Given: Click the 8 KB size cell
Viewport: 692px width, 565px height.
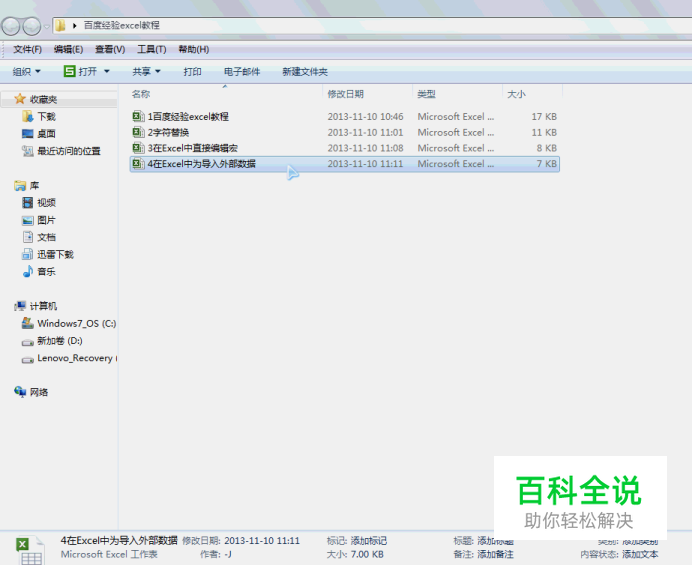Looking at the screenshot, I should point(547,148).
